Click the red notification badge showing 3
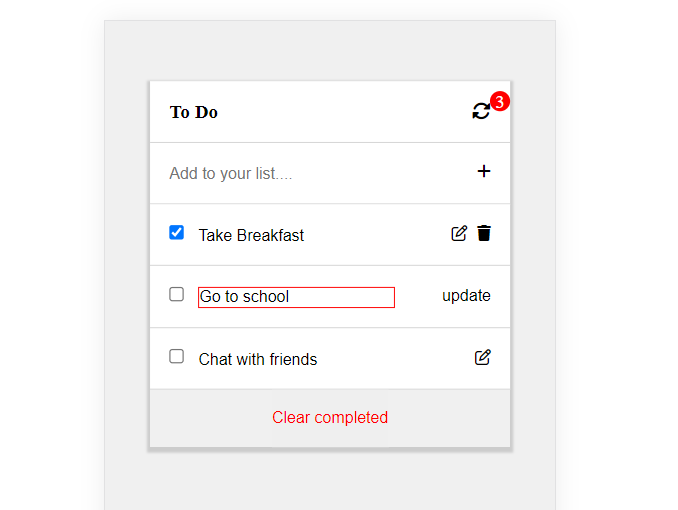This screenshot has width=678, height=510. pos(500,101)
